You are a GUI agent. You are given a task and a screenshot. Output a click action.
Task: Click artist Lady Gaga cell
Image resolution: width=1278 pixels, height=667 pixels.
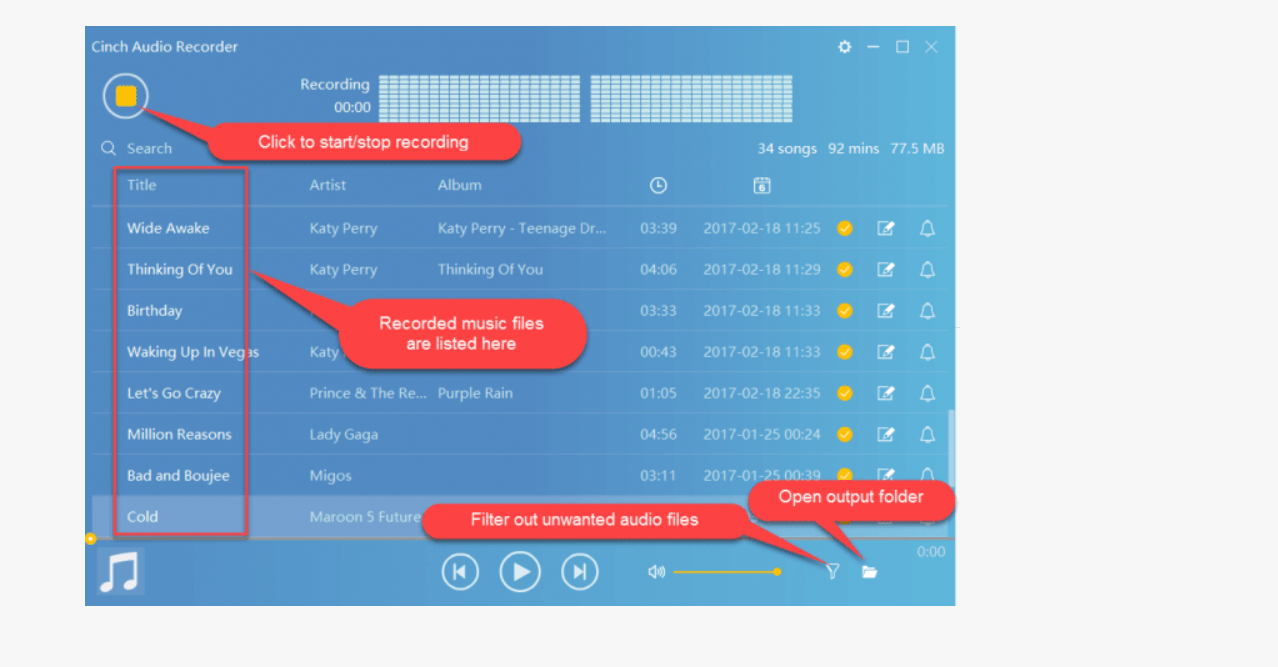[x=344, y=434]
